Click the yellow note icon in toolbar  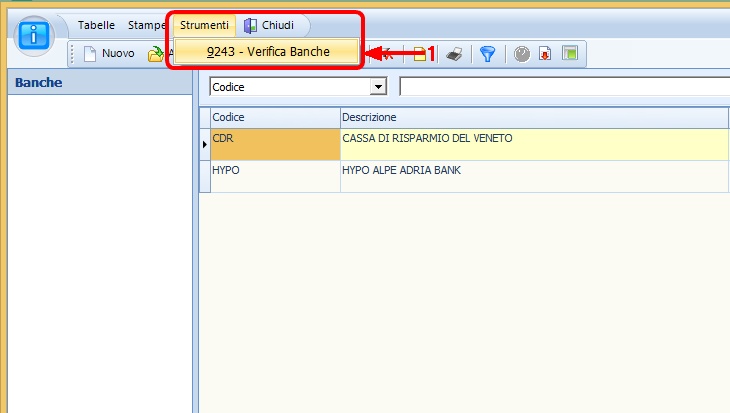420,54
